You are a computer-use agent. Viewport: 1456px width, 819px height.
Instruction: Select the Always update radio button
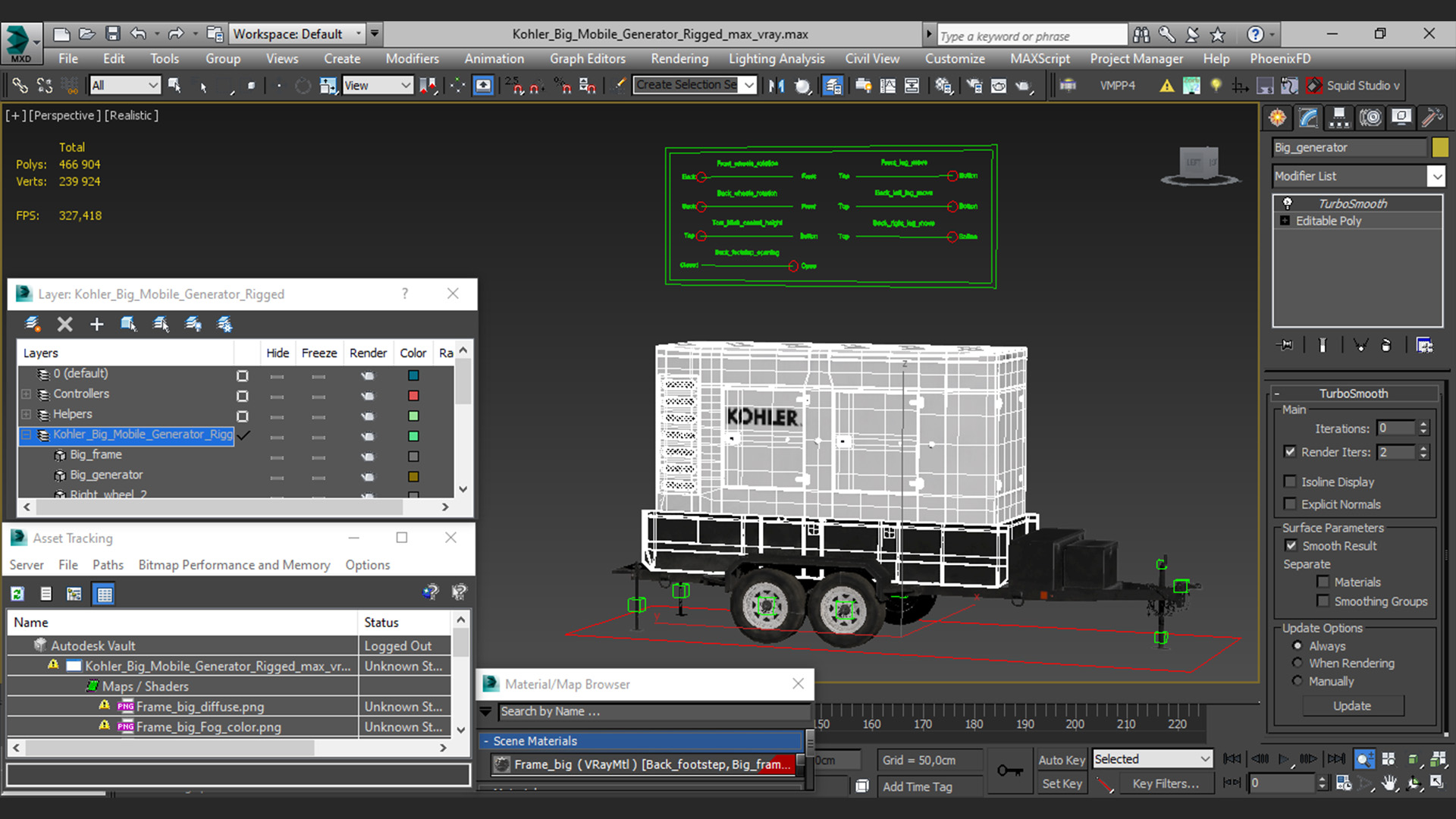[1298, 646]
